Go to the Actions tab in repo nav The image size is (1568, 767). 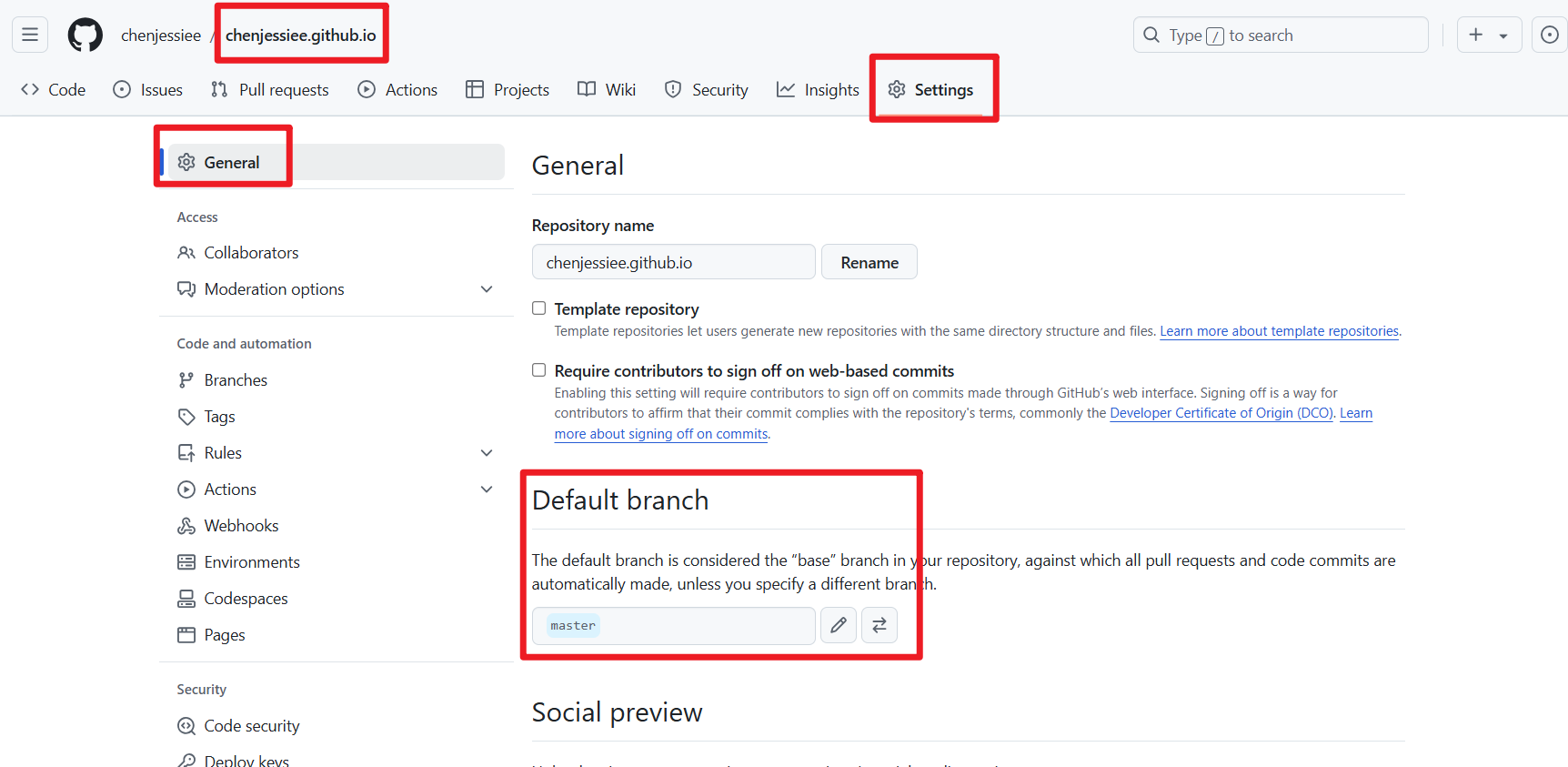point(397,89)
